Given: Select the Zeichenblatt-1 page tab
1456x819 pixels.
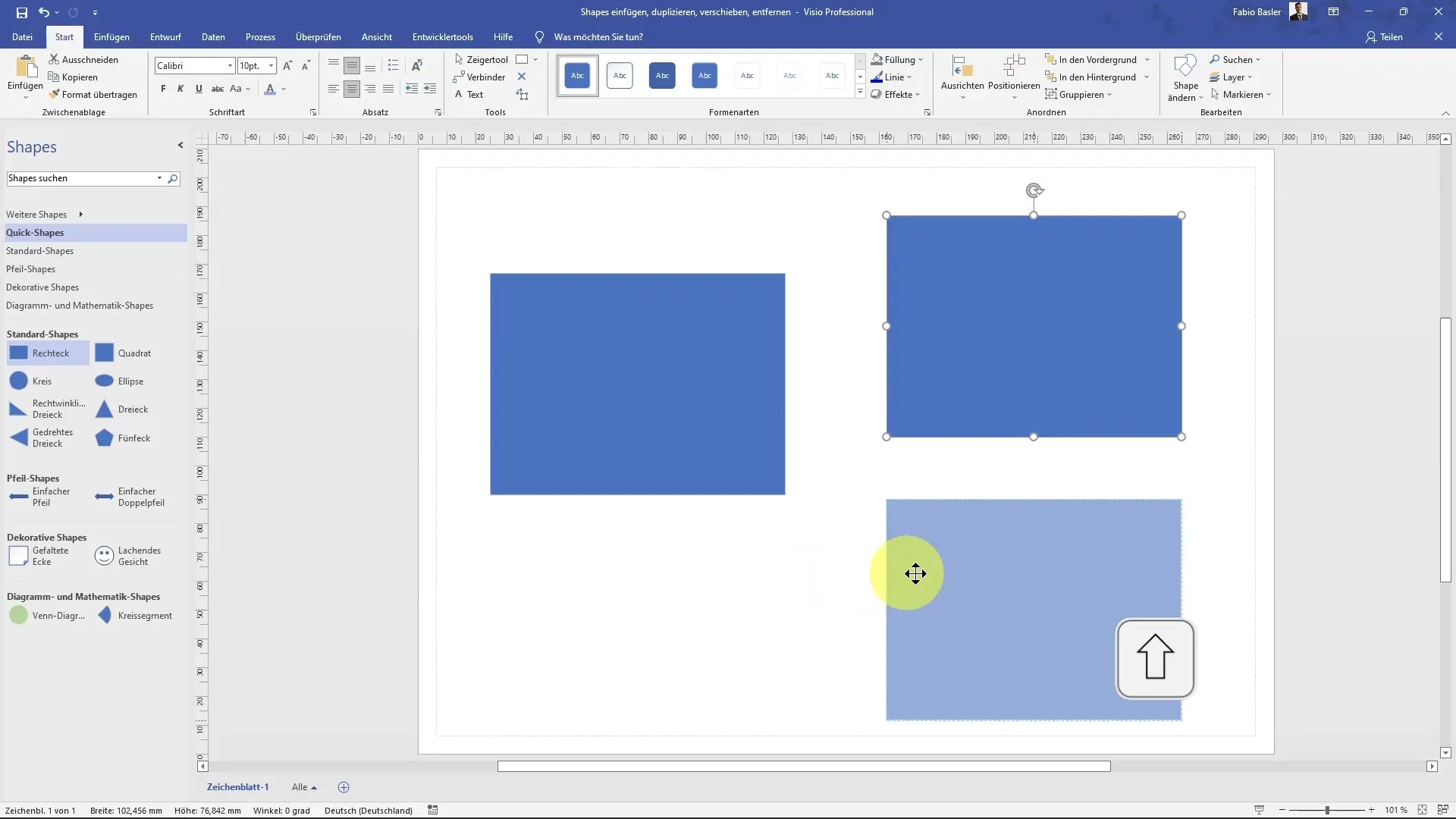Looking at the screenshot, I should [238, 787].
